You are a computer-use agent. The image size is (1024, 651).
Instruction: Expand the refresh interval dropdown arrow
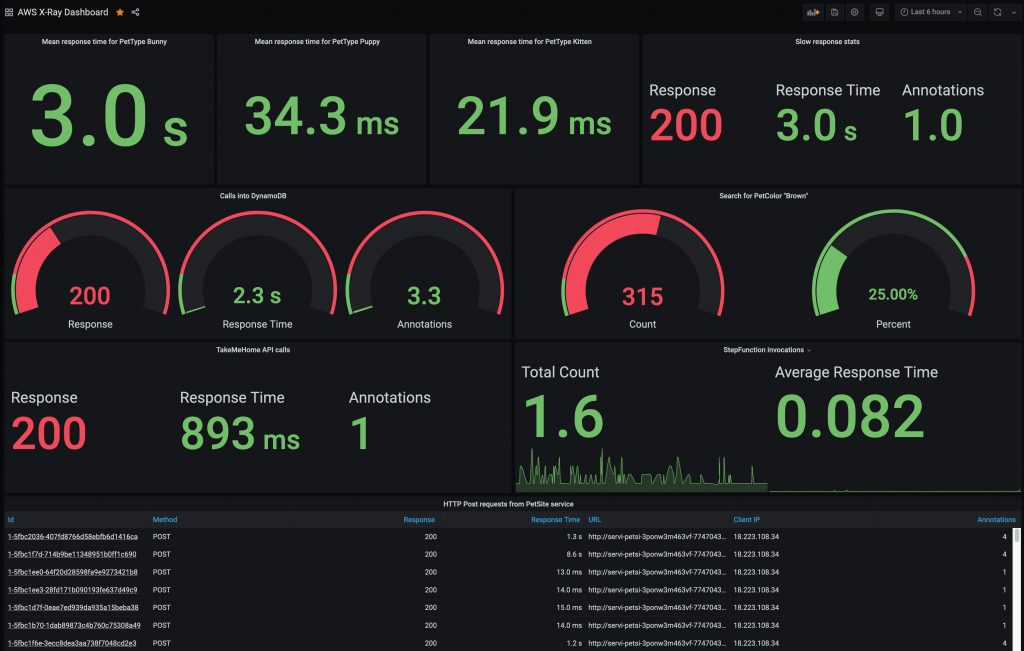pyautogui.click(x=1014, y=12)
